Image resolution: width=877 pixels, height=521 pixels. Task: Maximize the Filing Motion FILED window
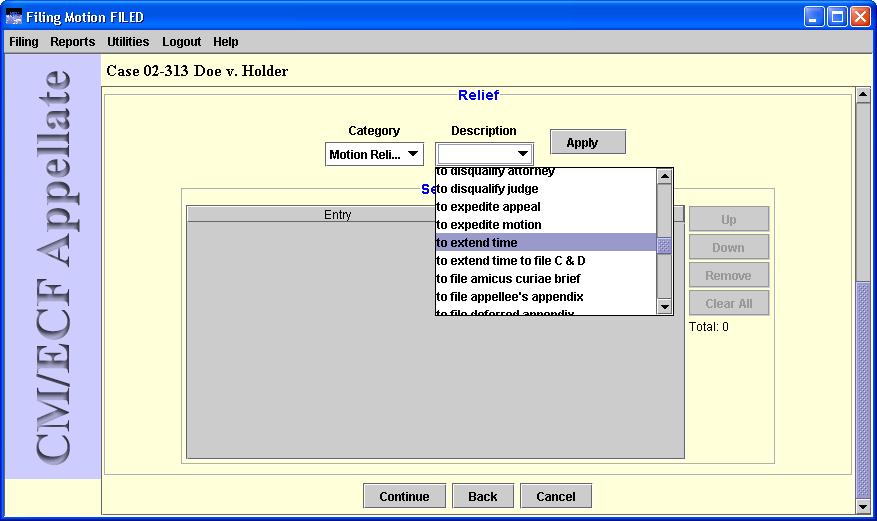pyautogui.click(x=837, y=17)
